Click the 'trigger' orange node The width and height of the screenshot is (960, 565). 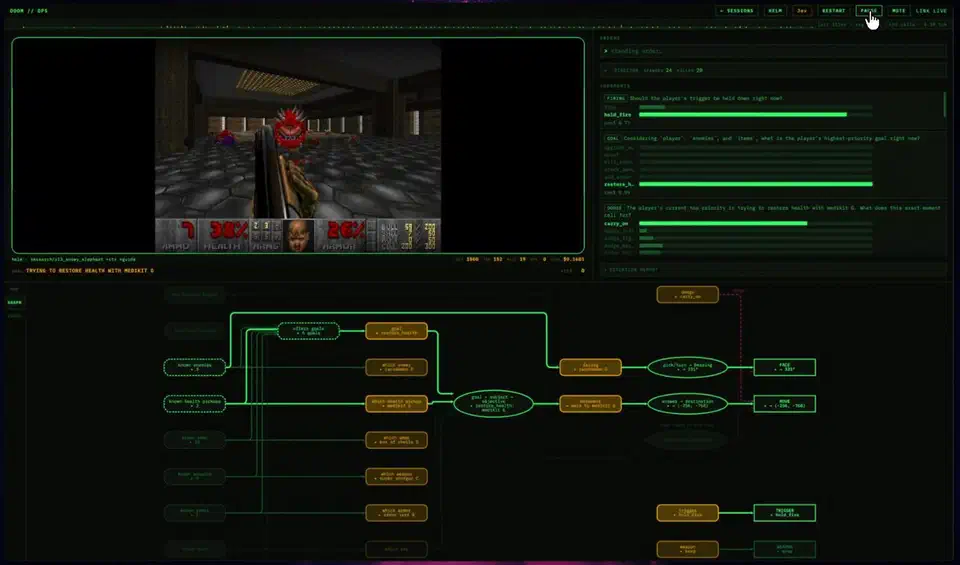[688, 512]
